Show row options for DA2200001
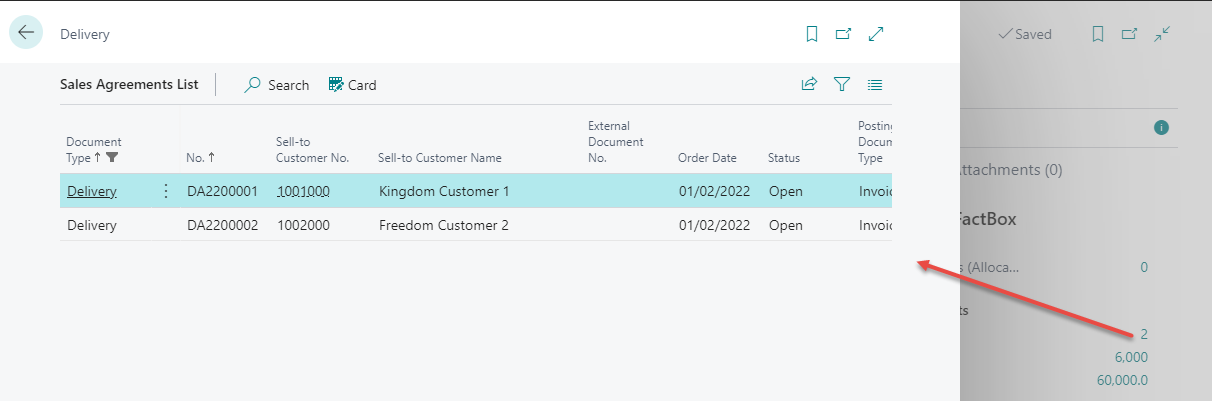The height and width of the screenshot is (401, 1212). (x=166, y=191)
